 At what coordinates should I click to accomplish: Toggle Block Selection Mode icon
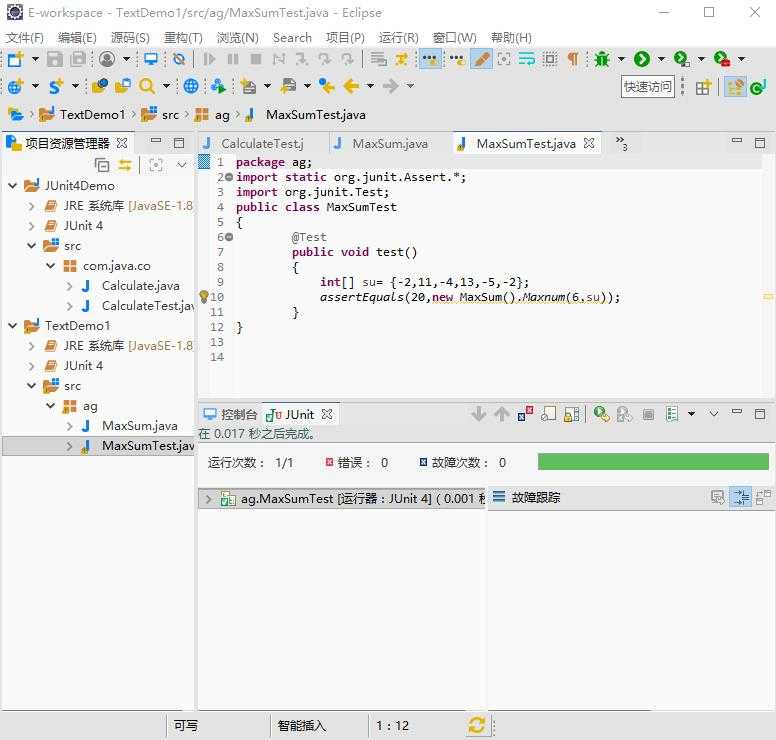tap(550, 59)
